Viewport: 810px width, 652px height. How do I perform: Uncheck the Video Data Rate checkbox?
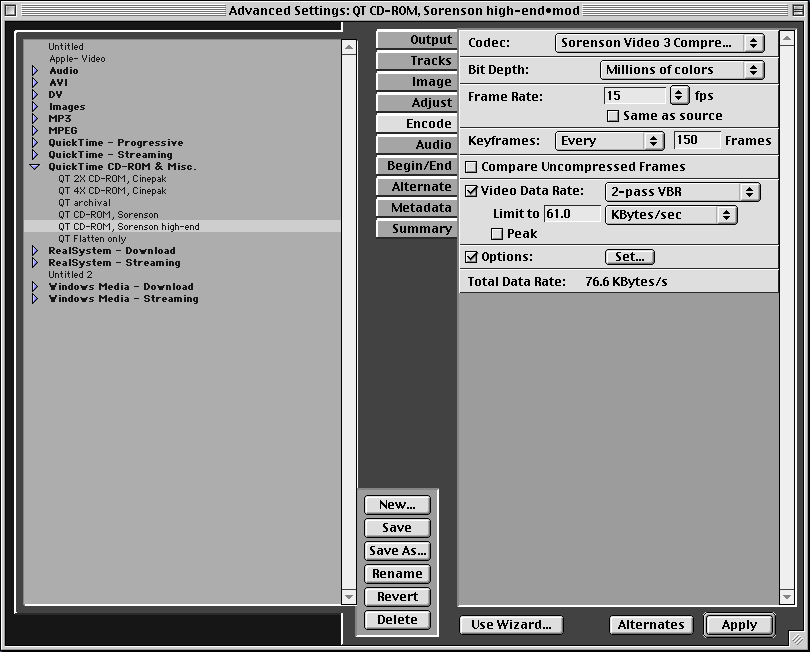coord(472,191)
